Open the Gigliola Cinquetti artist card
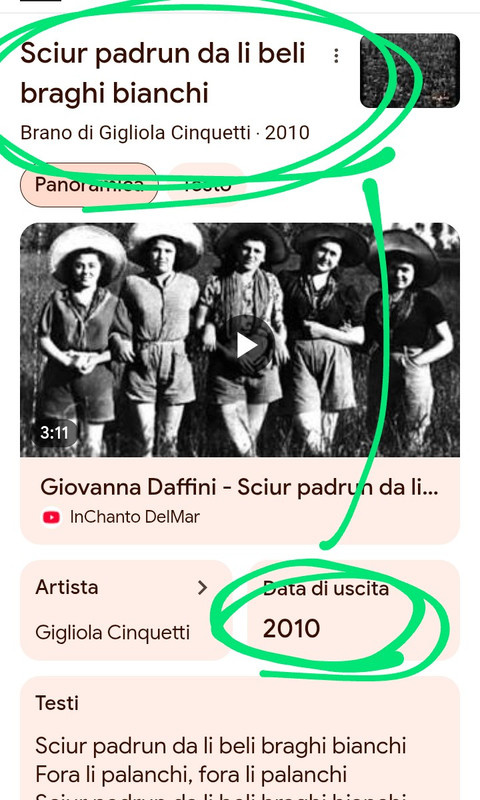The image size is (480, 800). coord(127,610)
